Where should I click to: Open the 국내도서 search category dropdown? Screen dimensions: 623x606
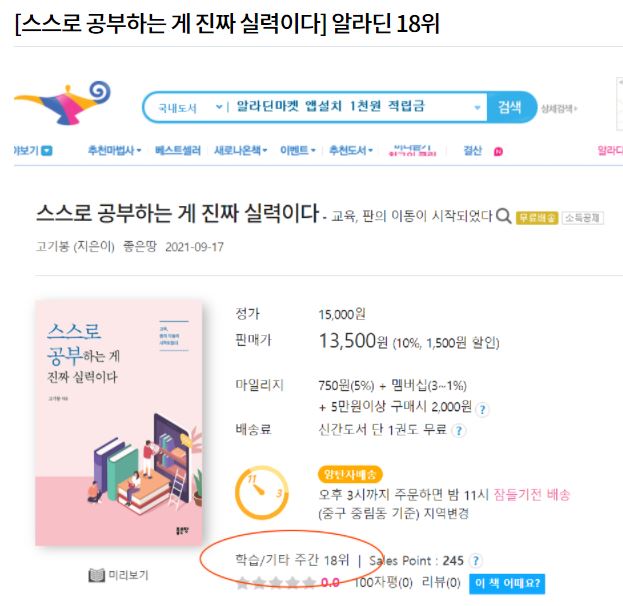(x=184, y=108)
